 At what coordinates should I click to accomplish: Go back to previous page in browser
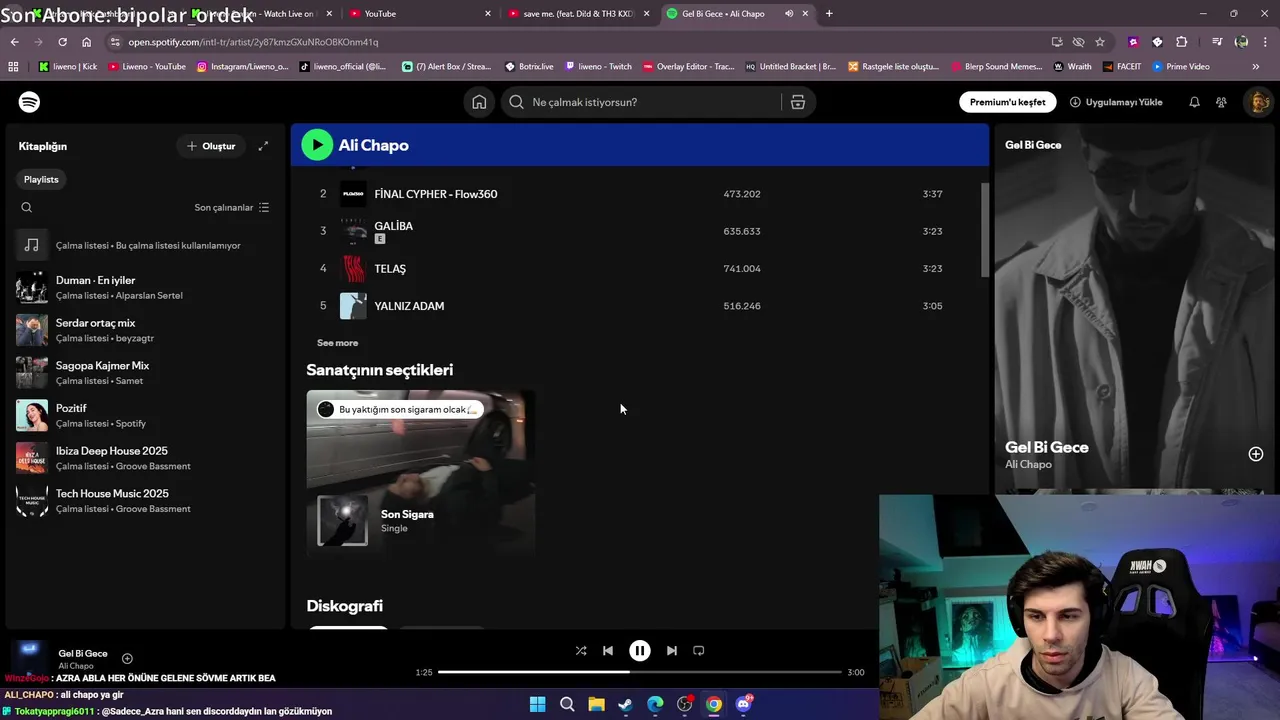[x=14, y=42]
